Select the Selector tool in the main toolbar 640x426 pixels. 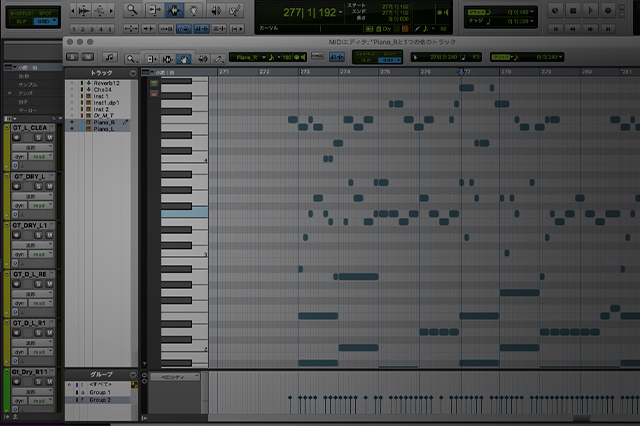click(x=174, y=11)
